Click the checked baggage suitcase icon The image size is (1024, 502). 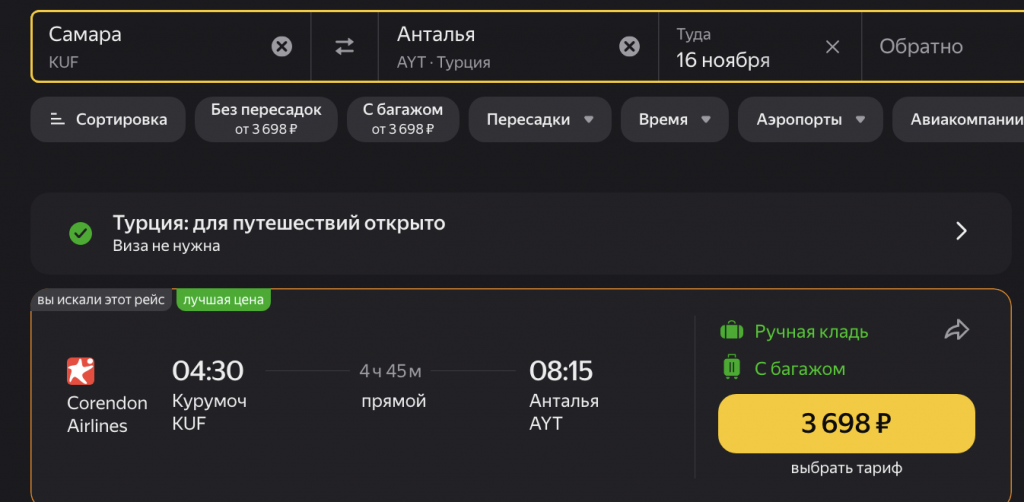(731, 368)
